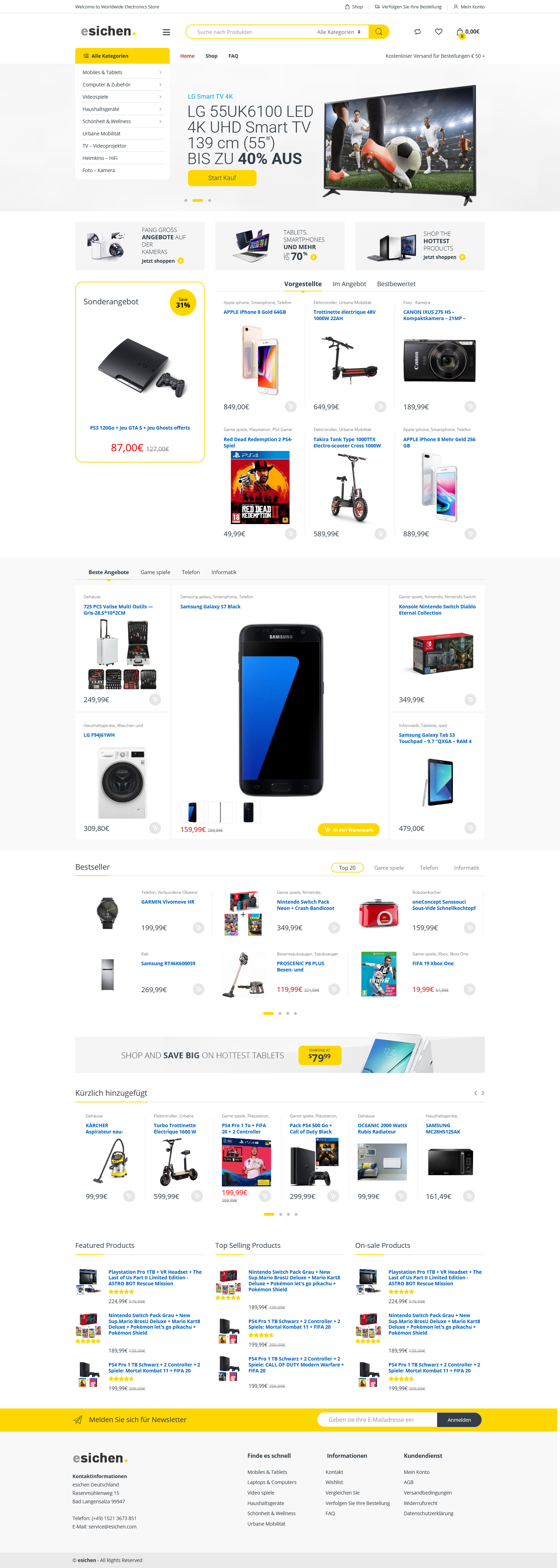Add APPLE iPhone 8 Gold 64GB to cart
This screenshot has width=560, height=1568.
pos(290,407)
